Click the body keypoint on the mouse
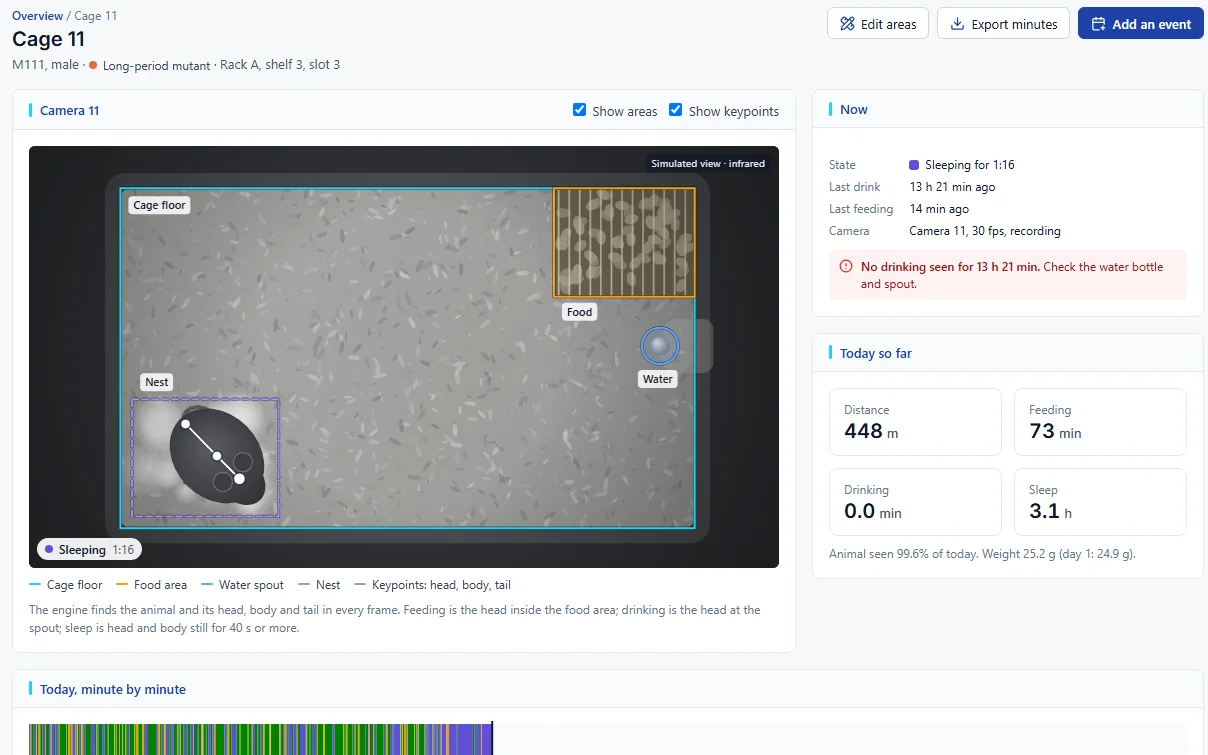The width and height of the screenshot is (1208, 755). point(217,456)
